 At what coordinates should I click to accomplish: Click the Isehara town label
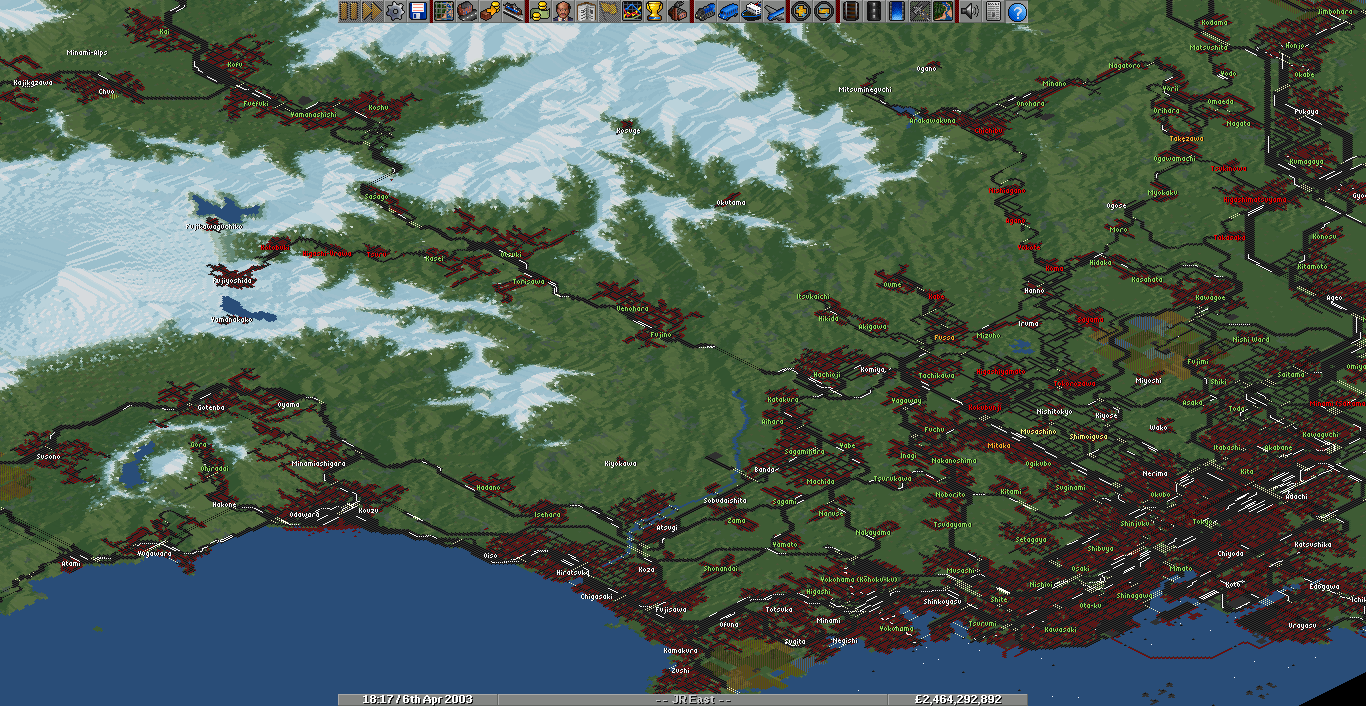[x=548, y=515]
